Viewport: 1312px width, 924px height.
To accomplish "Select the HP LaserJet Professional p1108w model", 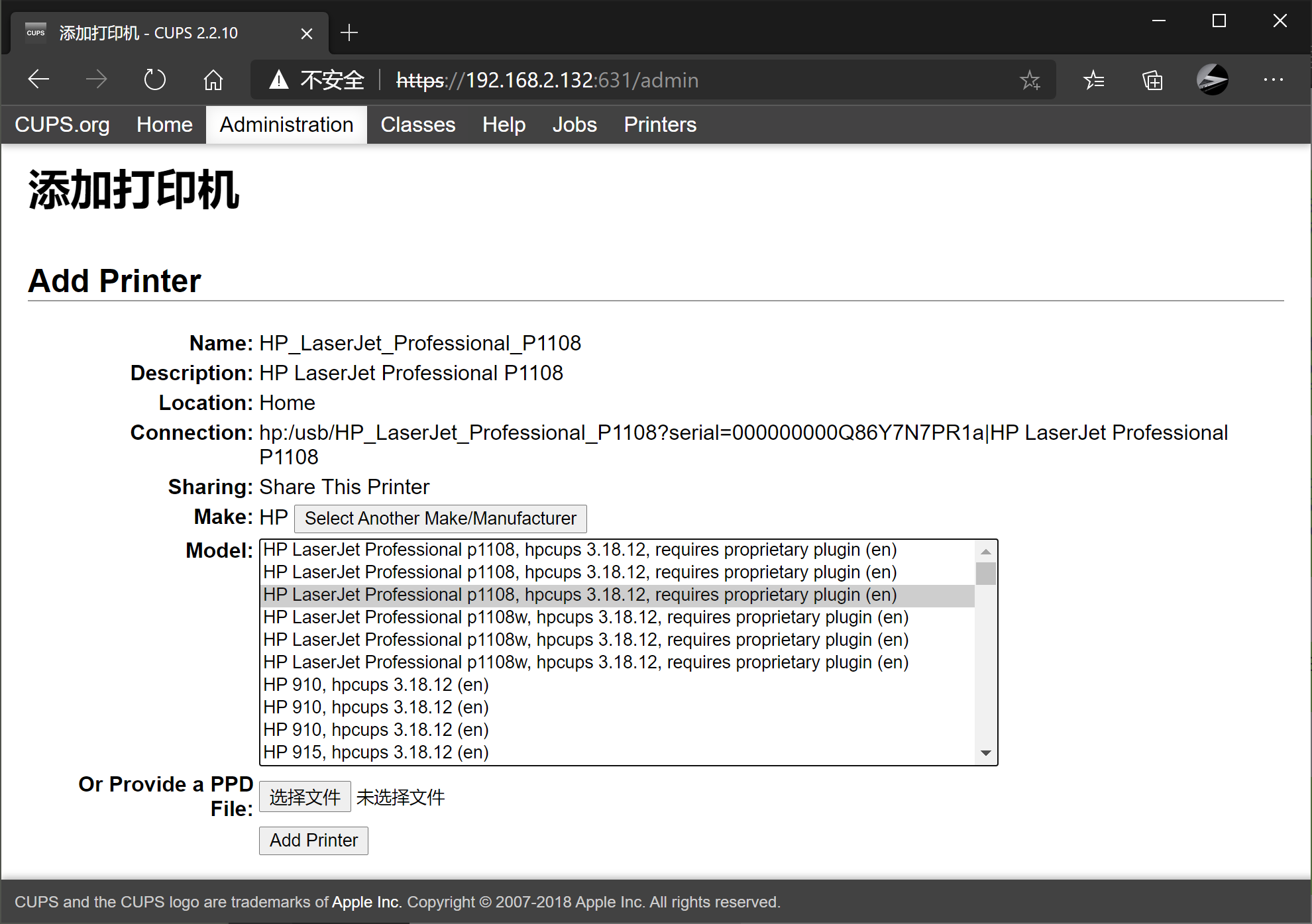I will pyautogui.click(x=586, y=617).
